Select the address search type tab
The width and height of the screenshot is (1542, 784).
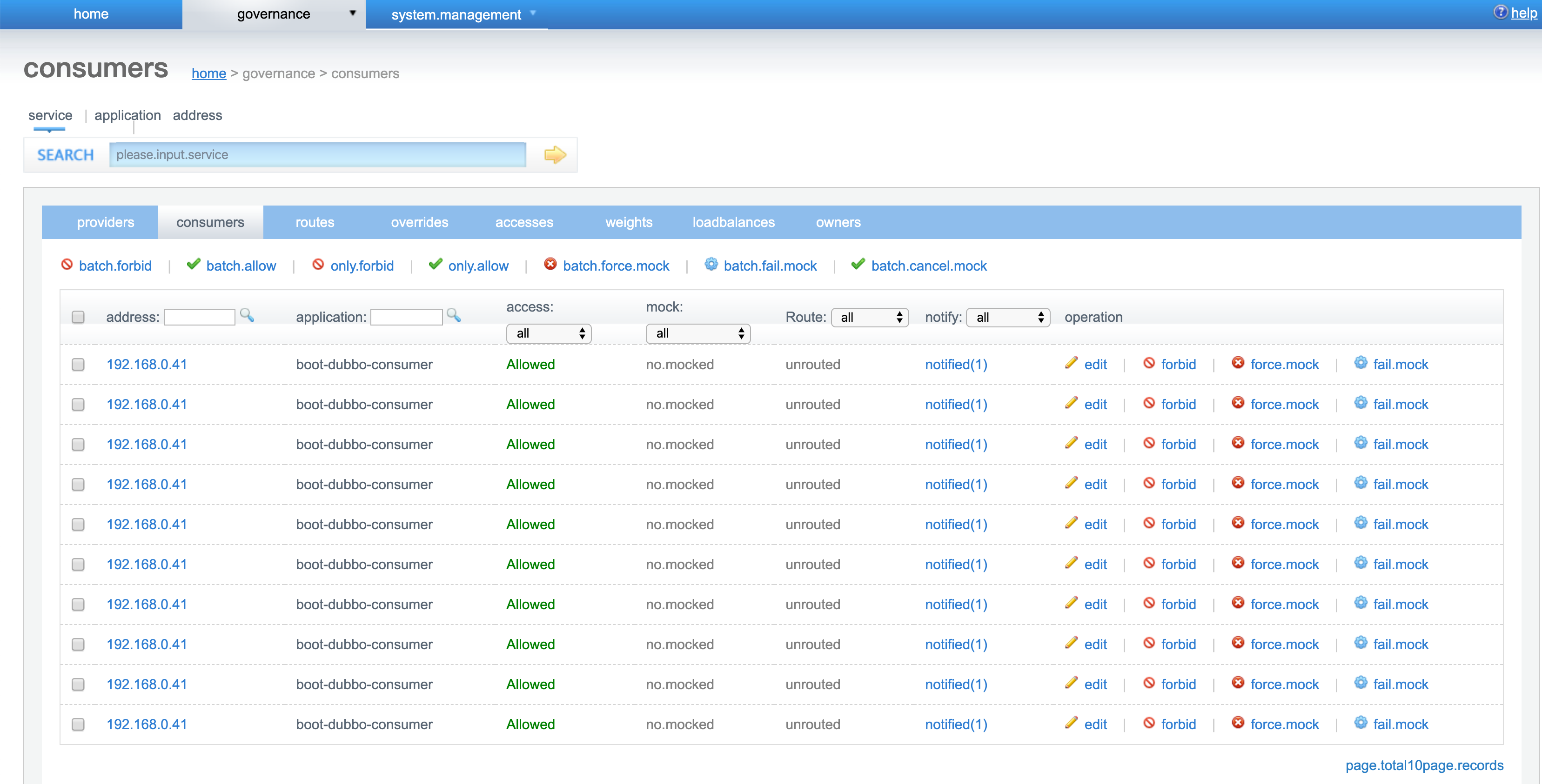coord(198,115)
